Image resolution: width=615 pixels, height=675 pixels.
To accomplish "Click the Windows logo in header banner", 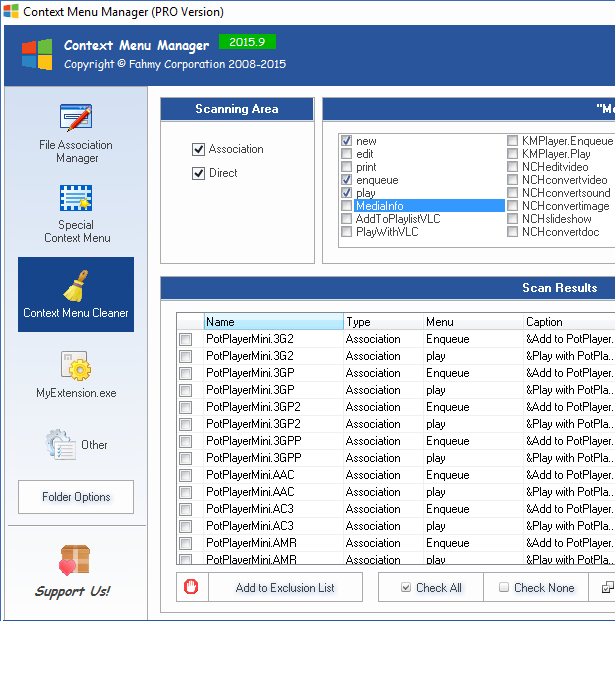I will click(x=37, y=54).
